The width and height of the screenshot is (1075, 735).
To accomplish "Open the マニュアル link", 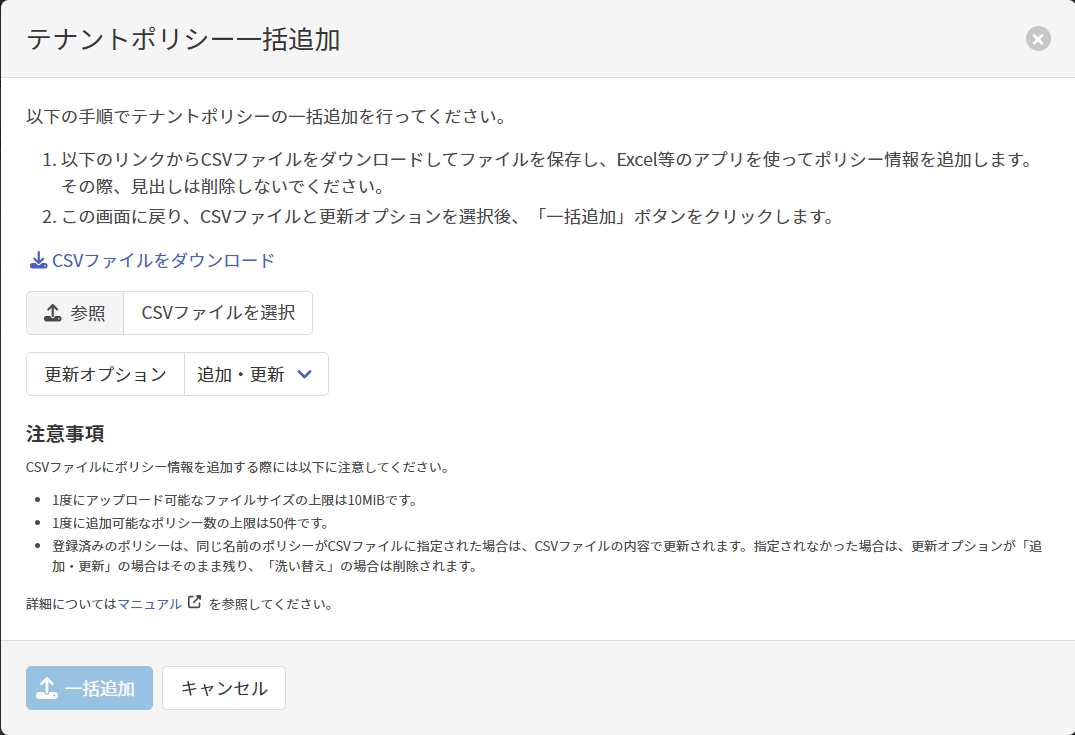I will point(150,604).
